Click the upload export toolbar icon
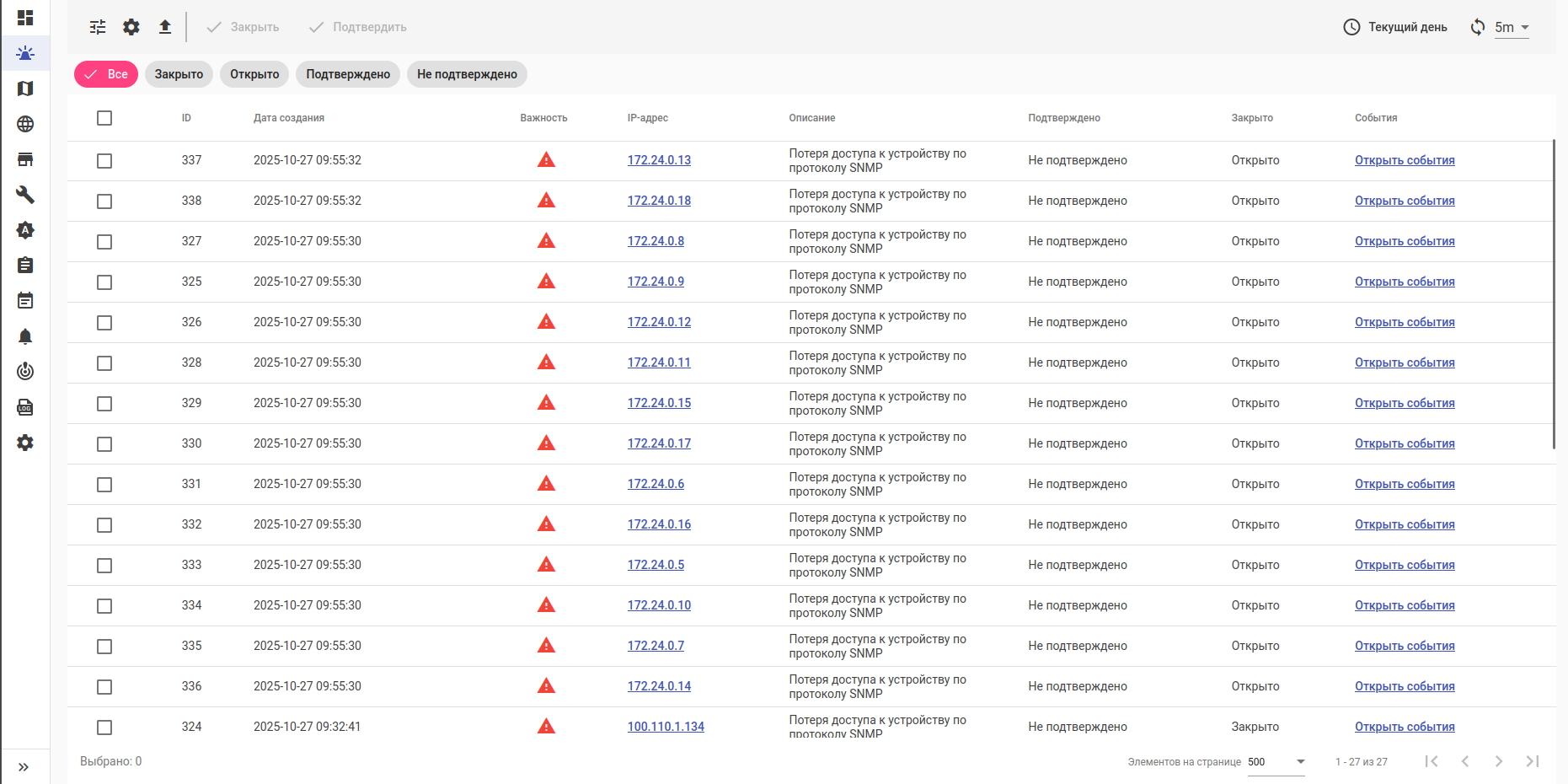This screenshot has width=1568, height=784. coord(165,27)
